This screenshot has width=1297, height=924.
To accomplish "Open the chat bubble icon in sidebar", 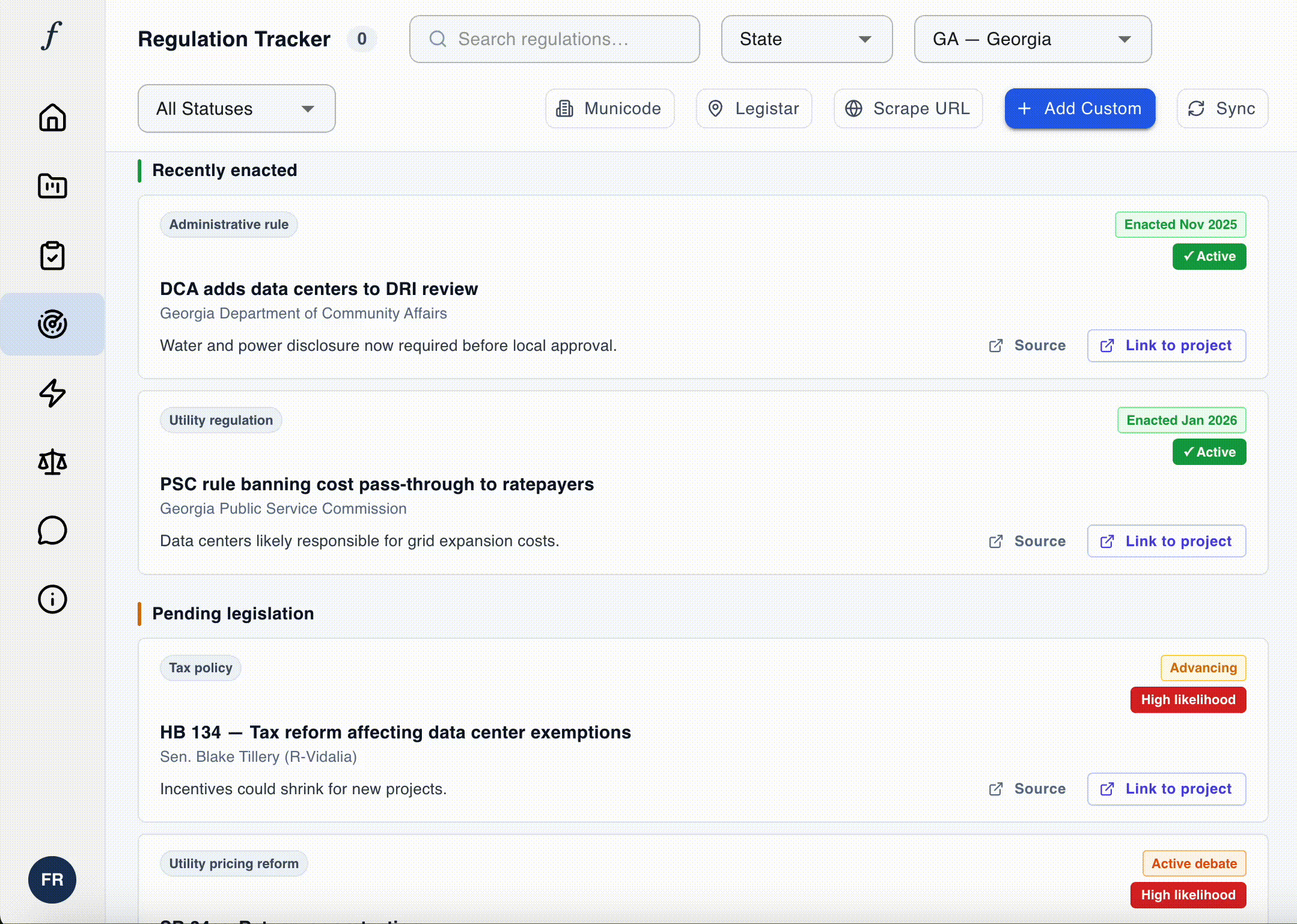I will [52, 531].
